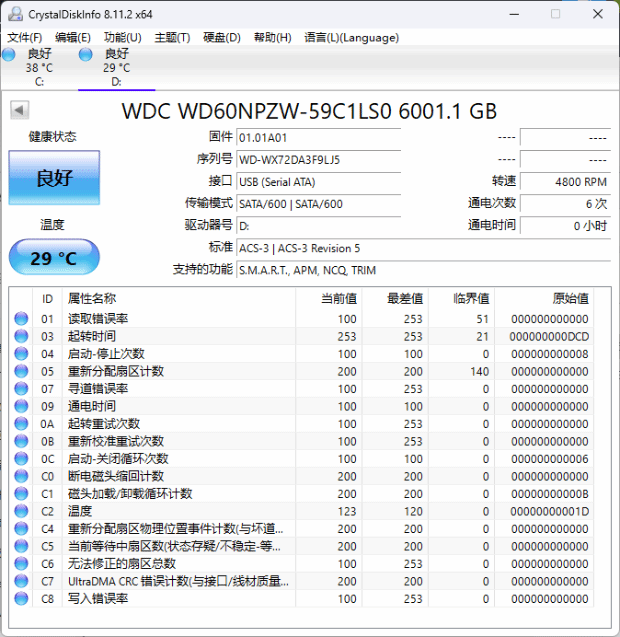Click the status orb for ID C2 温度 row
620x637 pixels.
tap(21, 511)
